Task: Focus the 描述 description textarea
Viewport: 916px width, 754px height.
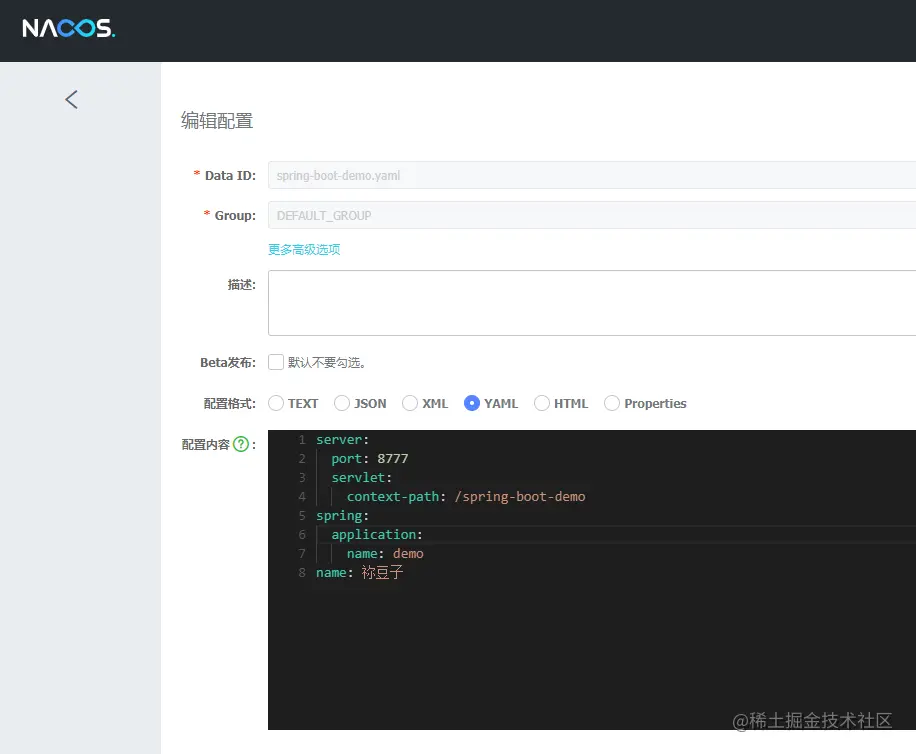Action: click(x=592, y=303)
